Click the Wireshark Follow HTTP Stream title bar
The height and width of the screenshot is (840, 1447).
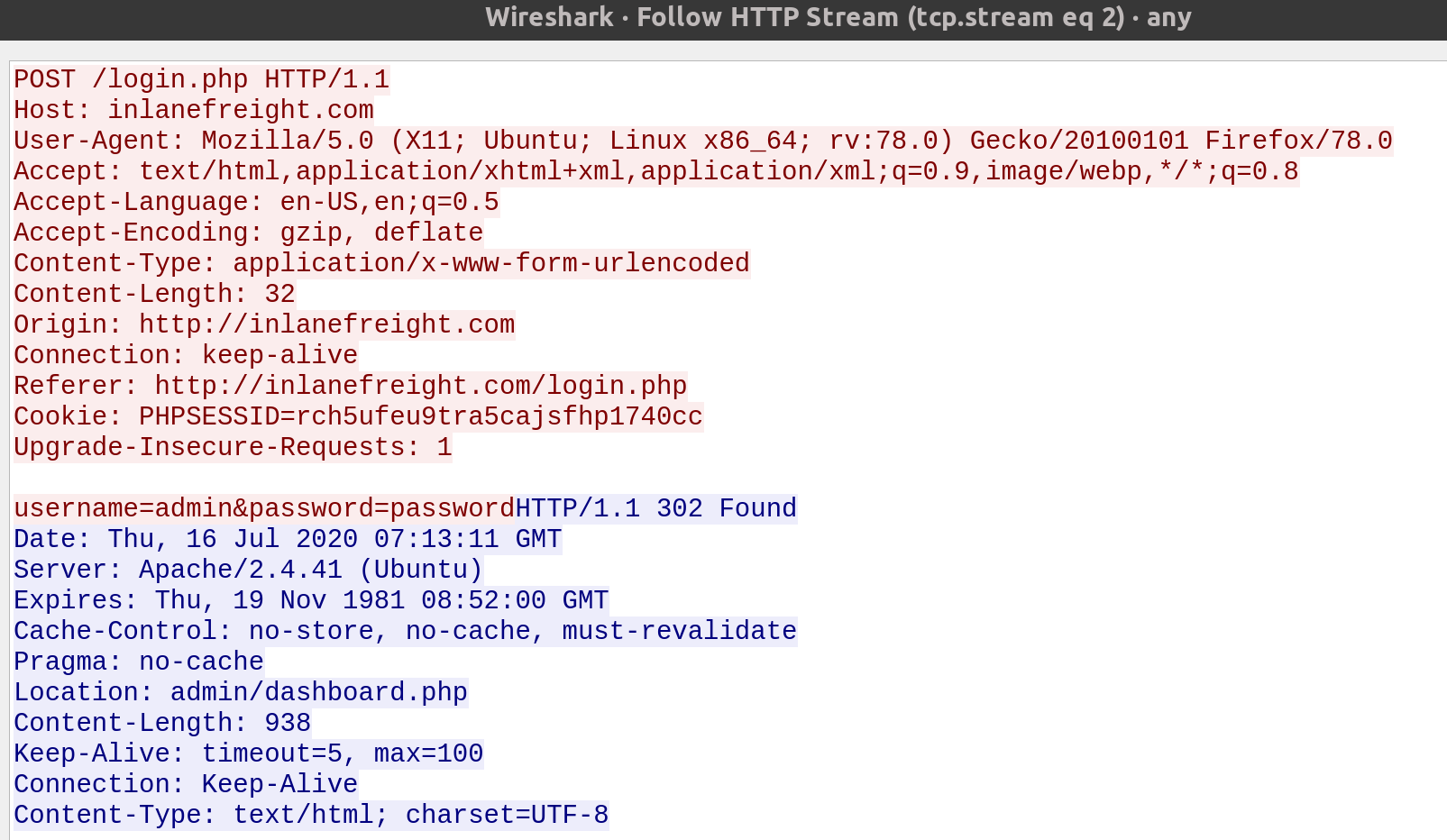click(838, 17)
